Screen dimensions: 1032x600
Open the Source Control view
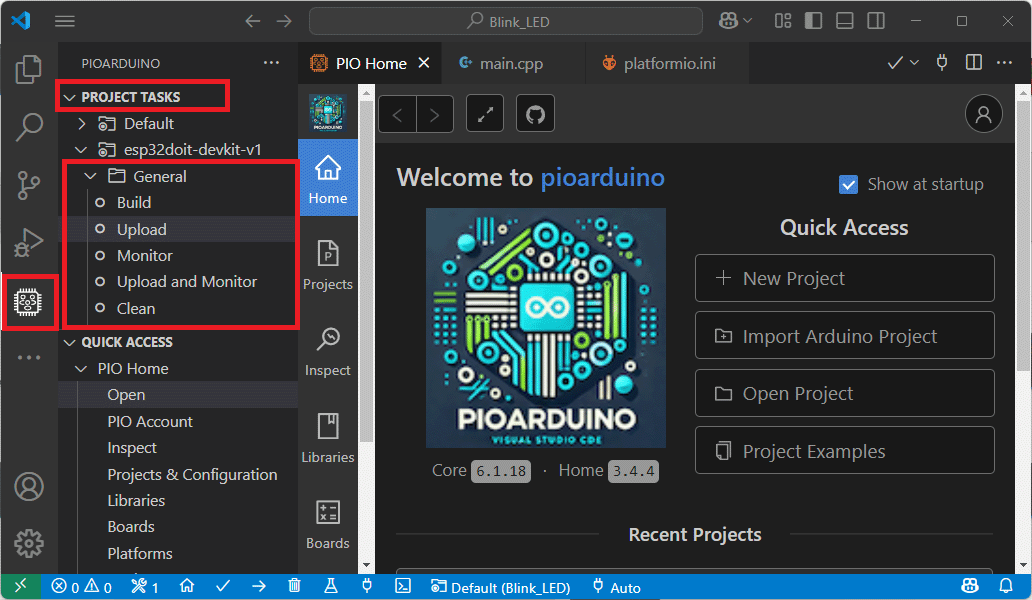28,185
